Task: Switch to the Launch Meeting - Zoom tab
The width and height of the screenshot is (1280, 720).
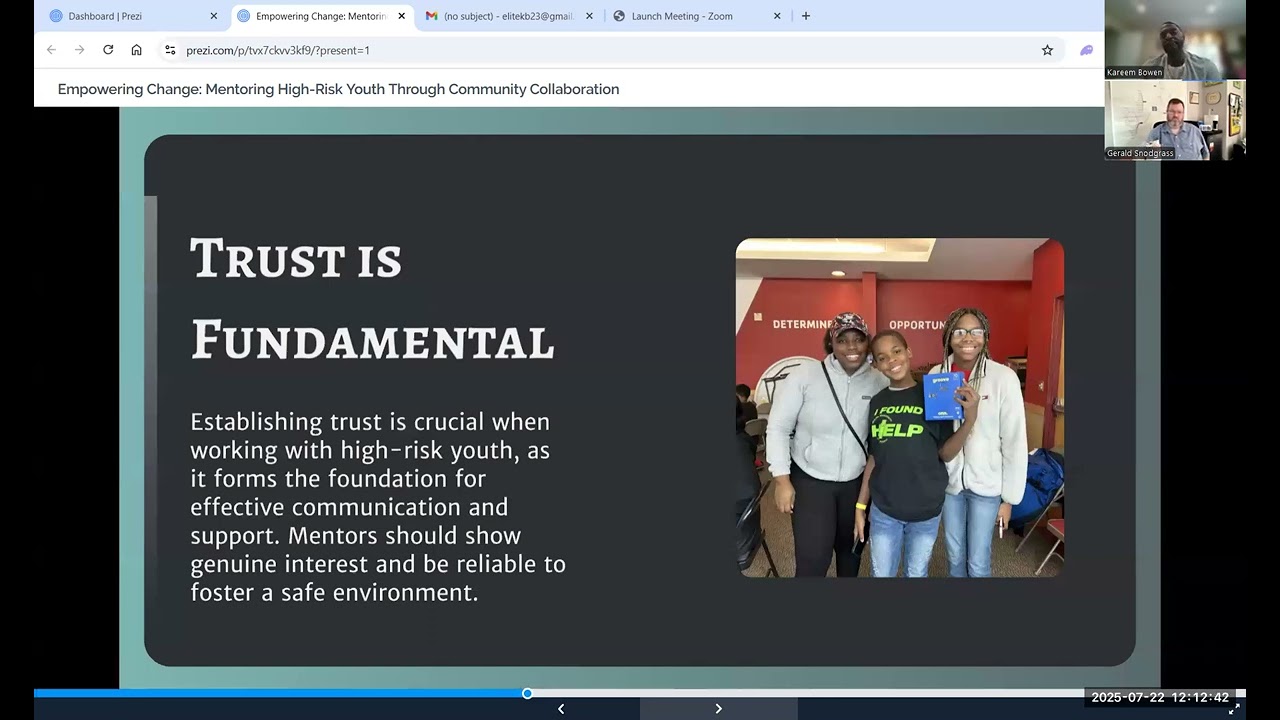Action: [696, 16]
